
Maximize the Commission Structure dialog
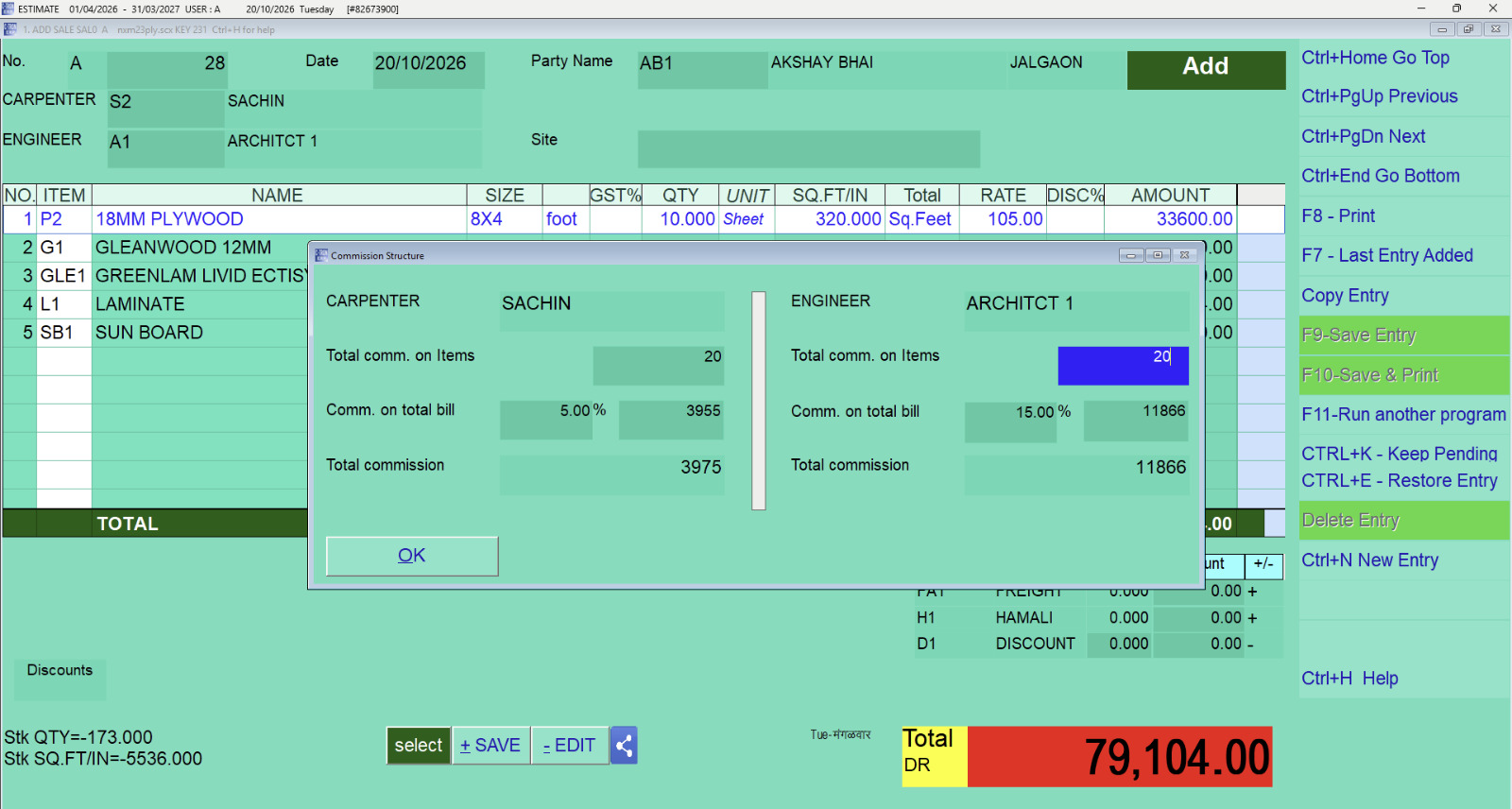click(1158, 255)
